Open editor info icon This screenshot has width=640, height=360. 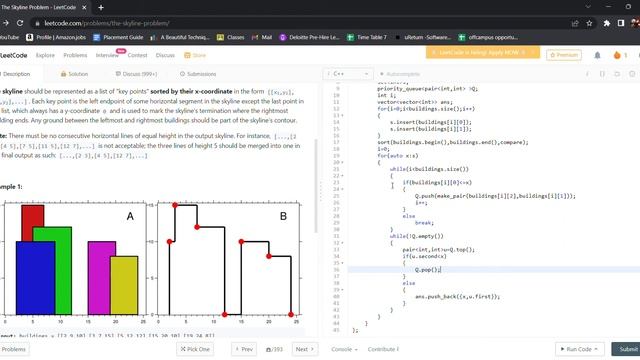click(587, 74)
